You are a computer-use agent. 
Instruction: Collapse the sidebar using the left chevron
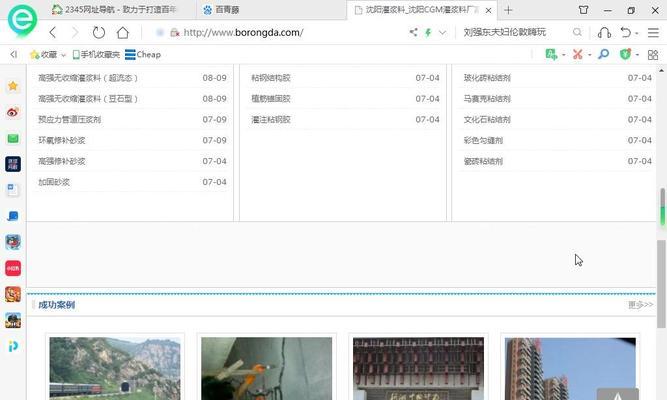(13, 54)
